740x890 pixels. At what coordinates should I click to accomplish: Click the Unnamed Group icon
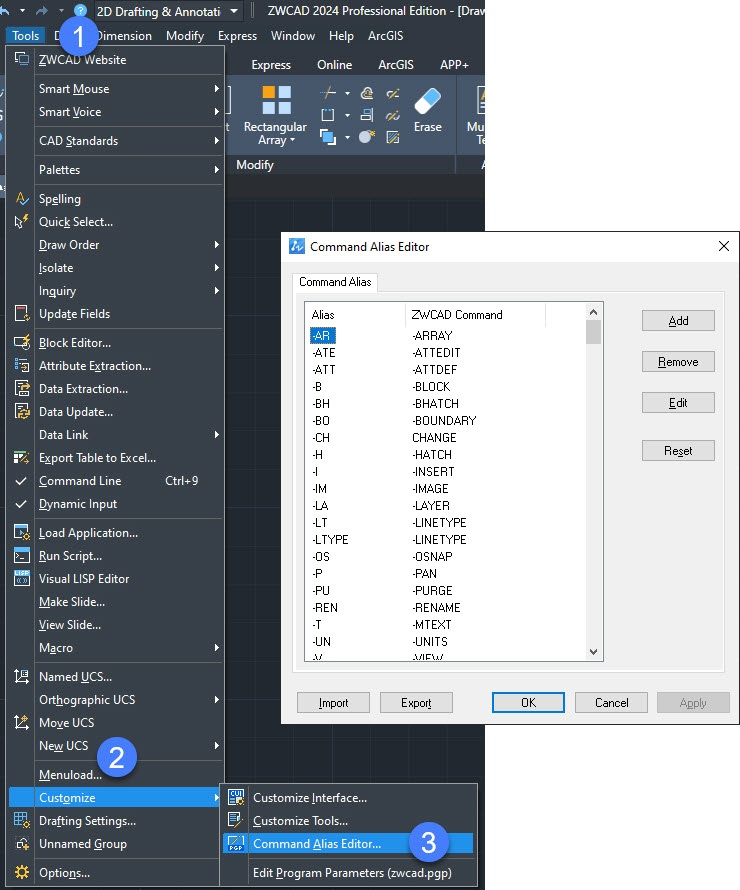pos(22,844)
